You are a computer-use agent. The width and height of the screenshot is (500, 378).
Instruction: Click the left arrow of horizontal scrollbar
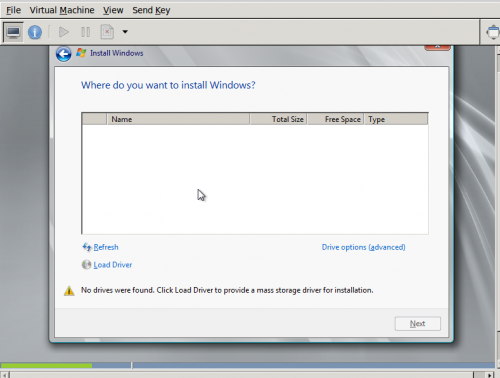click(4, 375)
